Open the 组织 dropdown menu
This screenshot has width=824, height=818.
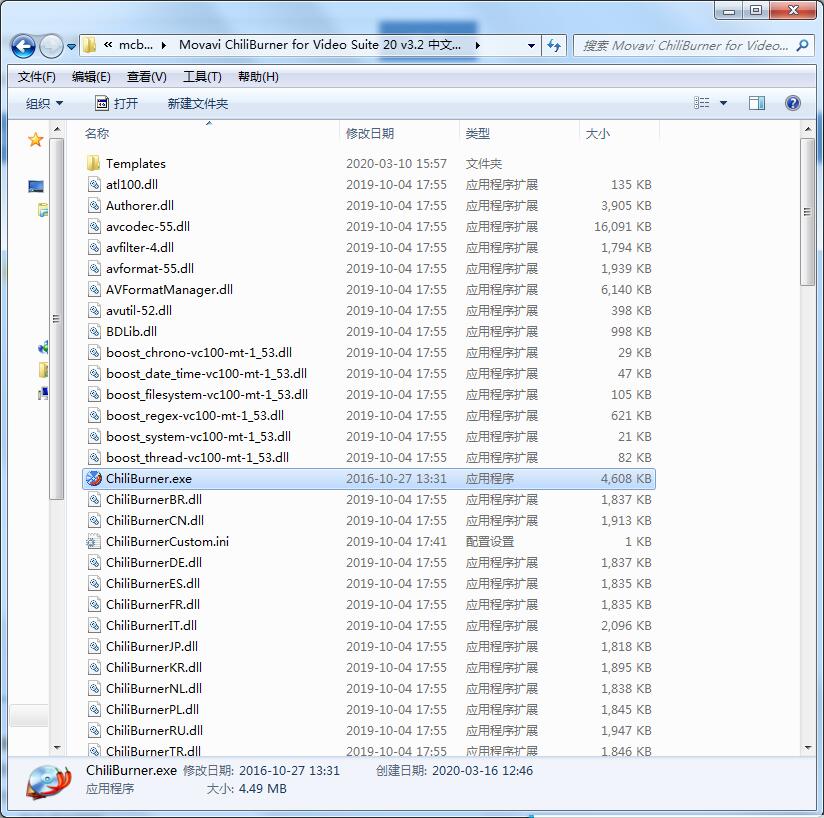point(44,104)
